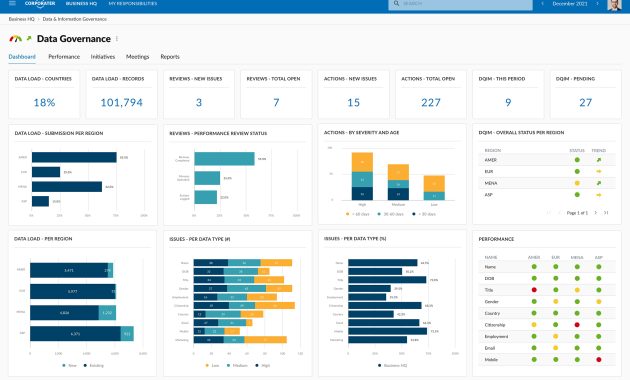The height and width of the screenshot is (380, 630).
Task: Click the ASP sideways trend arrow in DQIM table
Action: tap(599, 195)
